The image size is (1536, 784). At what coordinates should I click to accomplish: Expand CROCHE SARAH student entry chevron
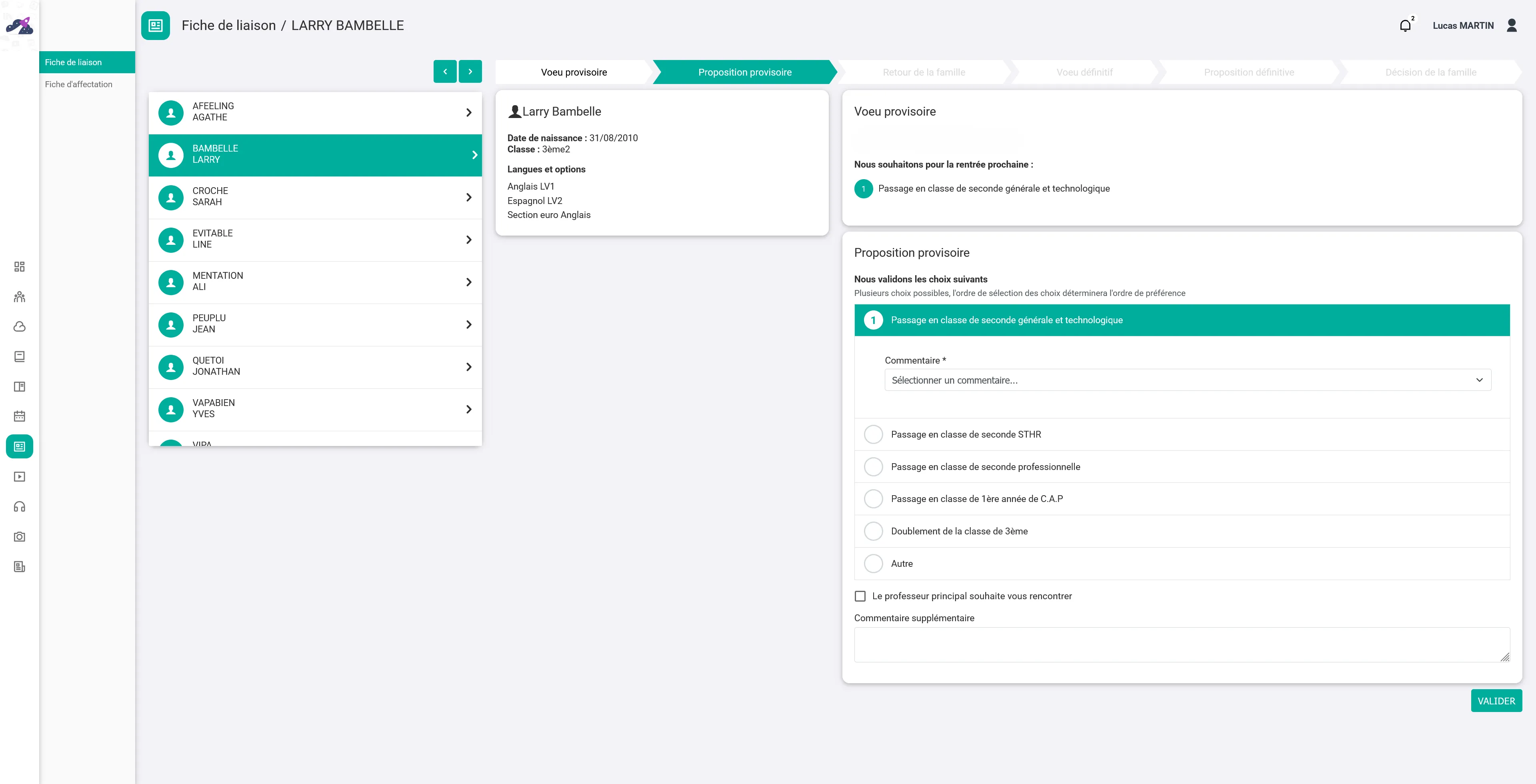pyautogui.click(x=469, y=197)
